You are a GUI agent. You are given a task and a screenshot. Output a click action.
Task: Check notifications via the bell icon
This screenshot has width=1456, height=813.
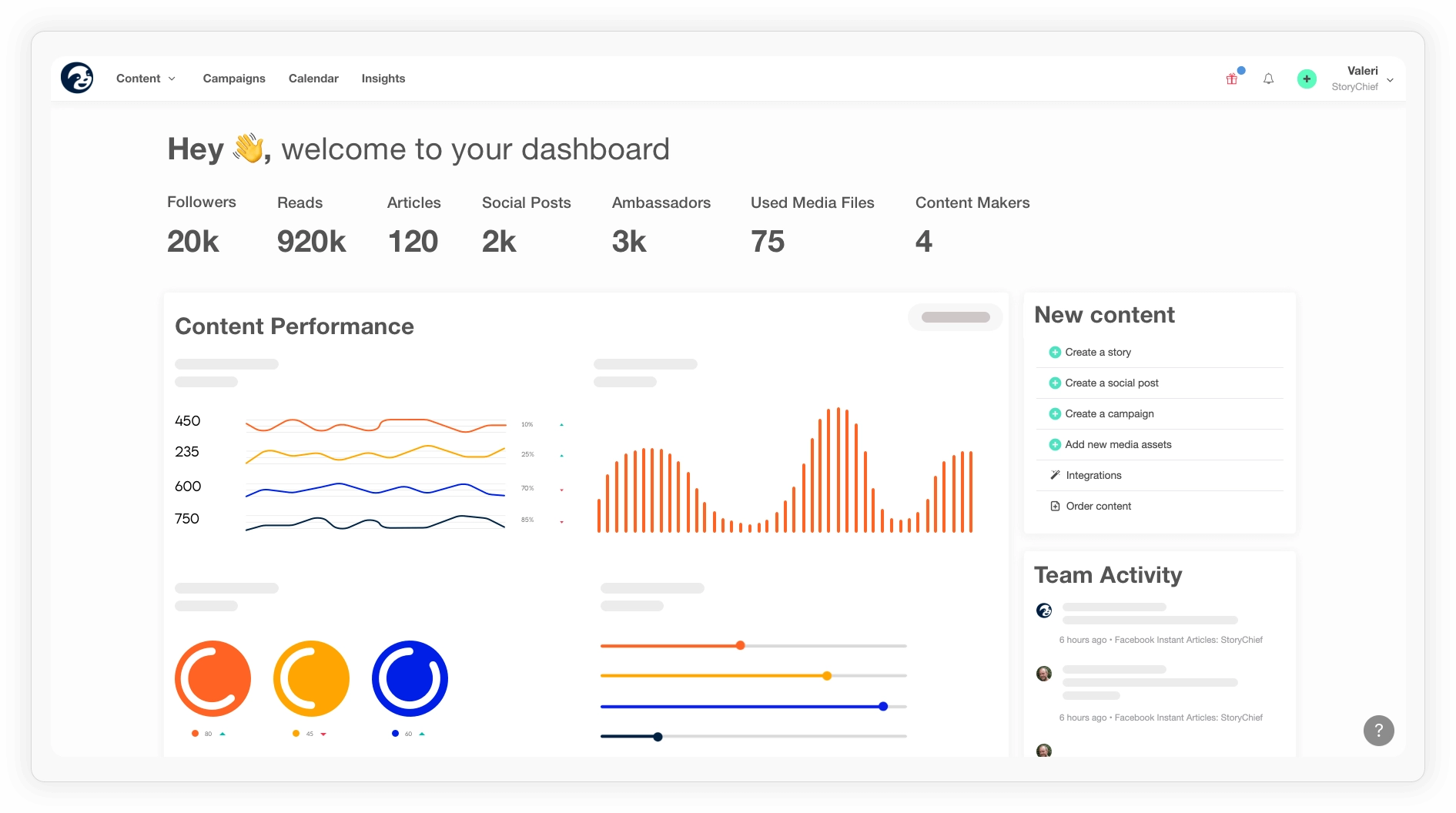click(x=1267, y=79)
